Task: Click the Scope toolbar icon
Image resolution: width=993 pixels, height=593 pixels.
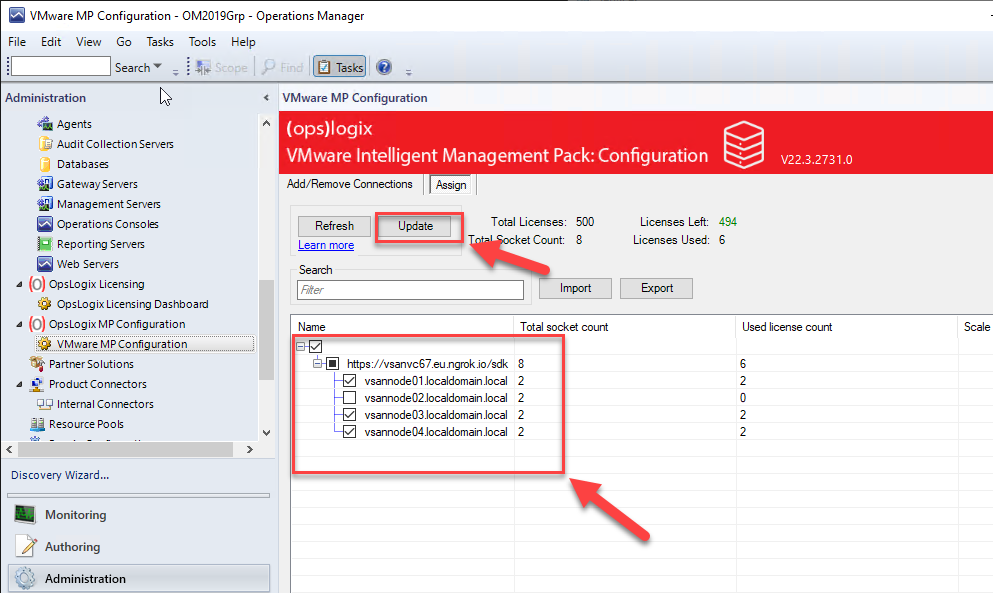Action: tap(203, 67)
